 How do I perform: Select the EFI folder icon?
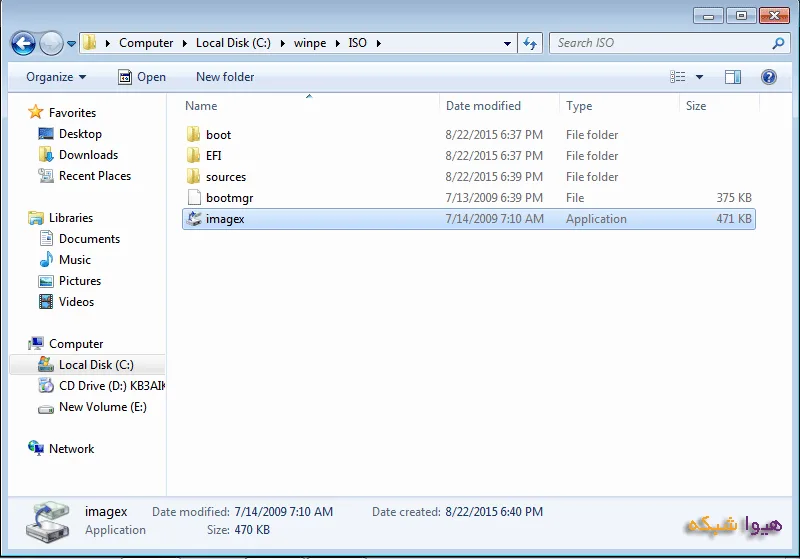pyautogui.click(x=193, y=156)
